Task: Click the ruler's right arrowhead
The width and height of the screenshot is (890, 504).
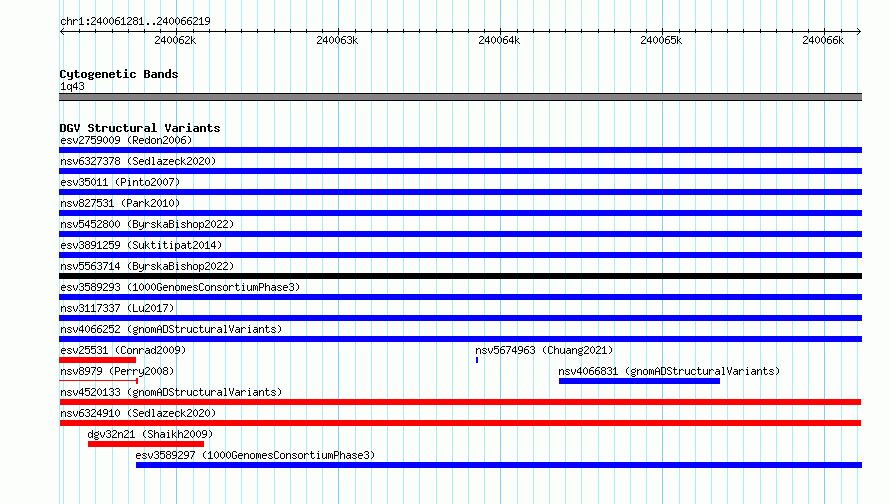Action: 859,31
